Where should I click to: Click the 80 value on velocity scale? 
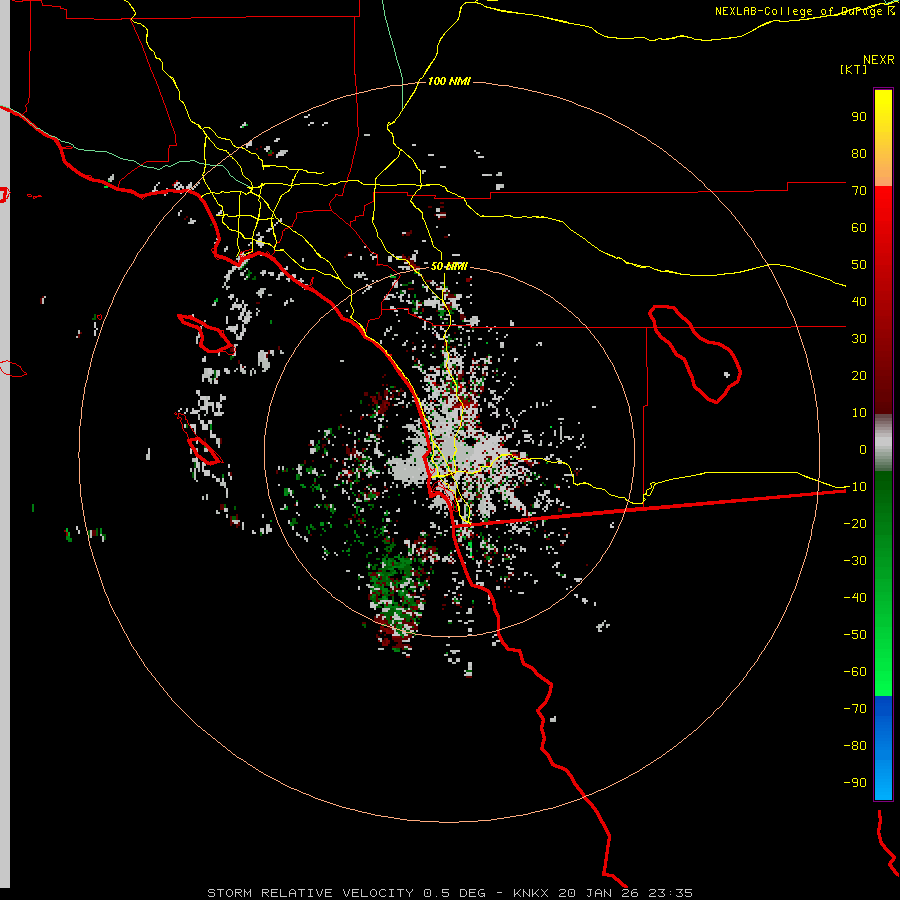tap(859, 153)
